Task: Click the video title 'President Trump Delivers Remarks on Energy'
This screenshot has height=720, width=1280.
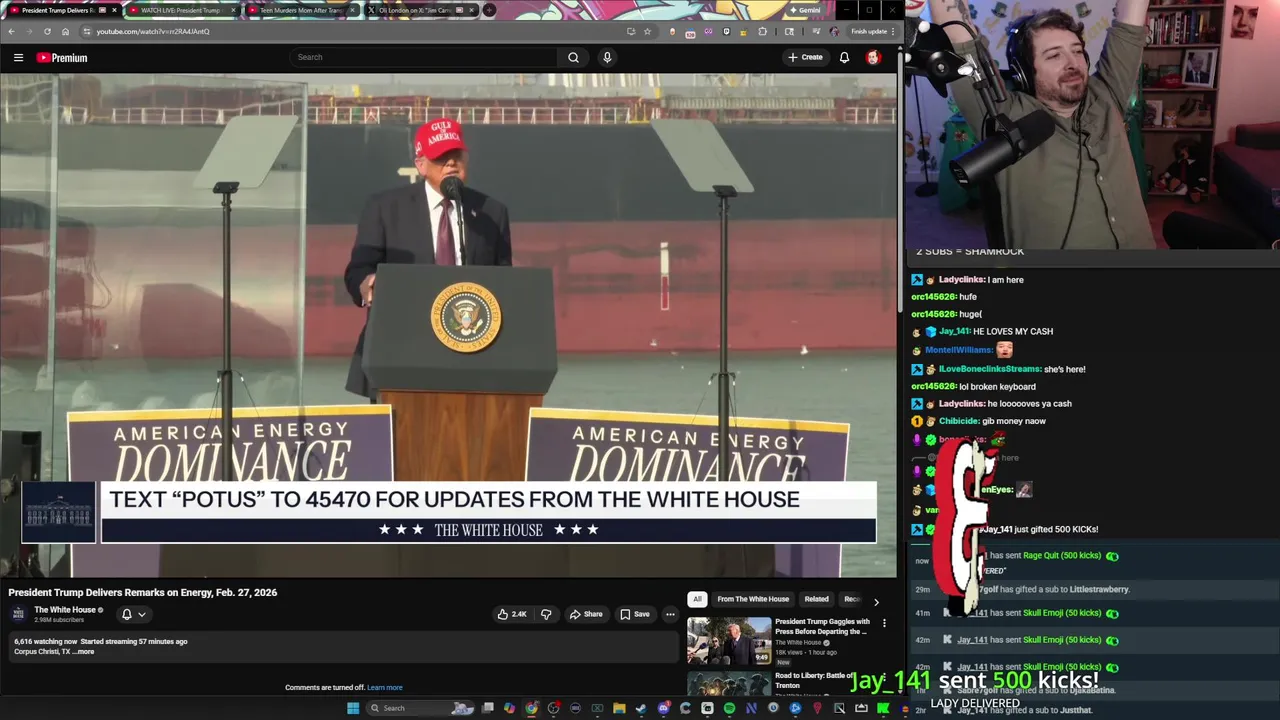Action: [x=143, y=592]
